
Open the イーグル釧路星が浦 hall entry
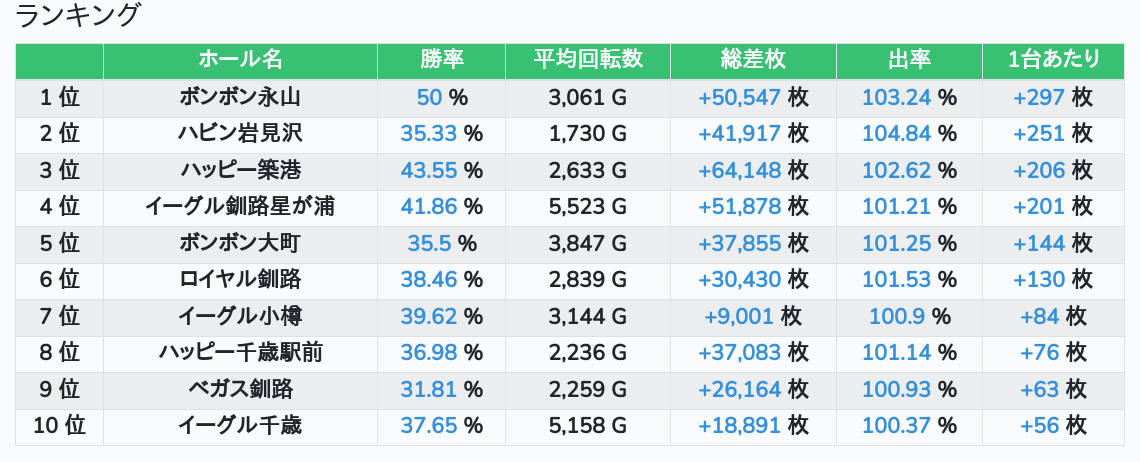(x=240, y=207)
